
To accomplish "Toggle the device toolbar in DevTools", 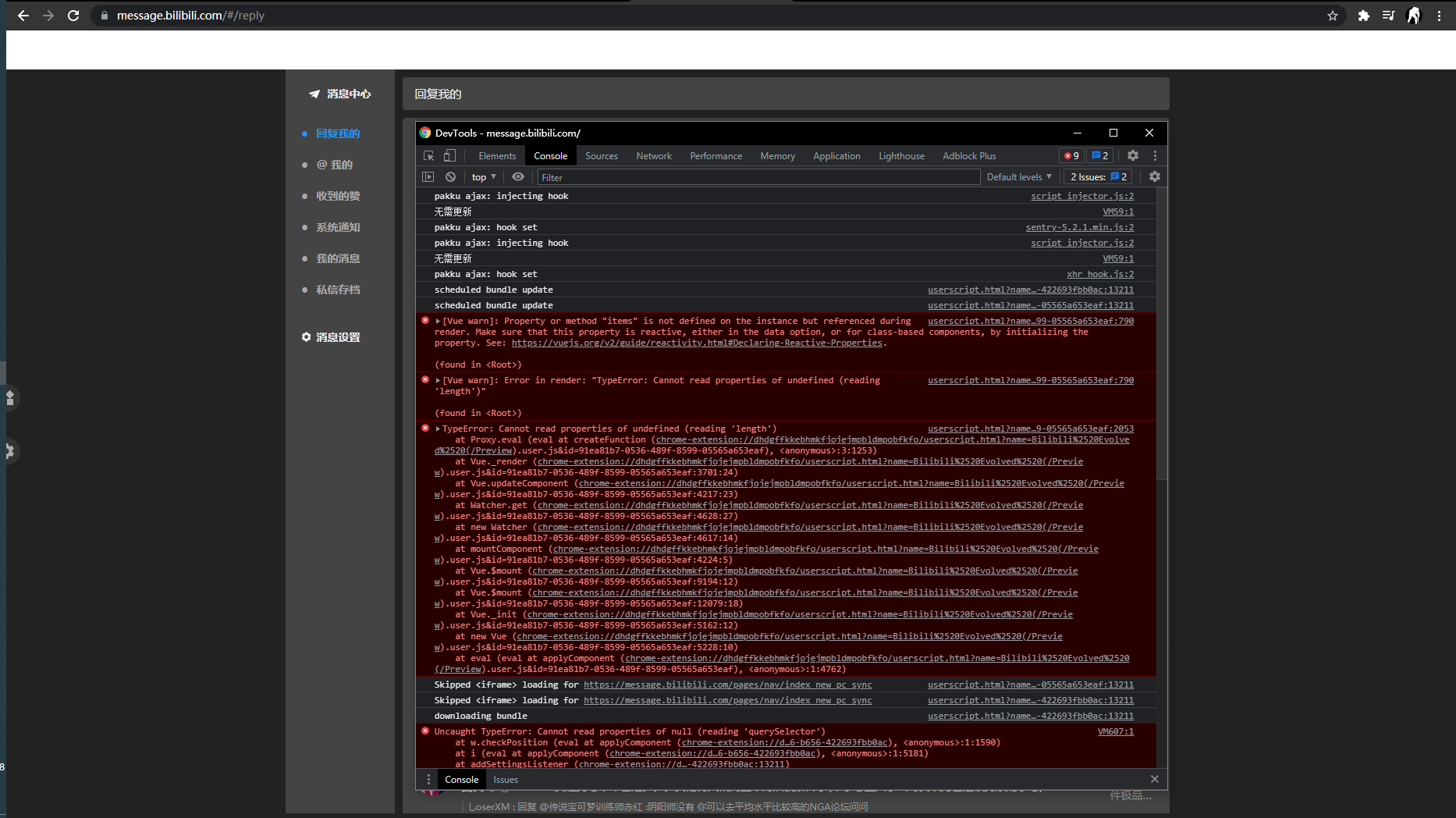I will (449, 156).
